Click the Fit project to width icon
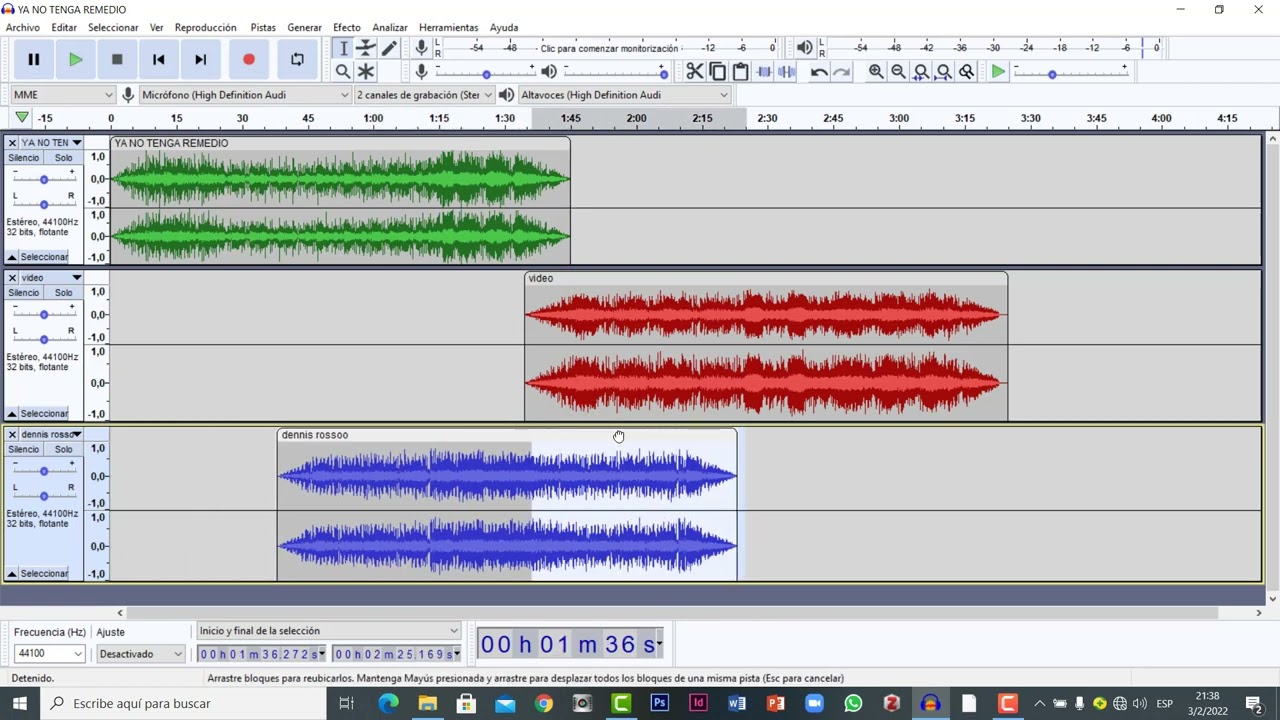 point(944,71)
